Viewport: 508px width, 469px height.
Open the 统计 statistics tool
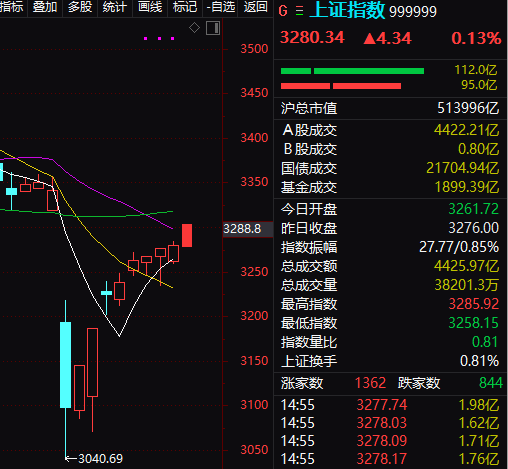tap(115, 7)
